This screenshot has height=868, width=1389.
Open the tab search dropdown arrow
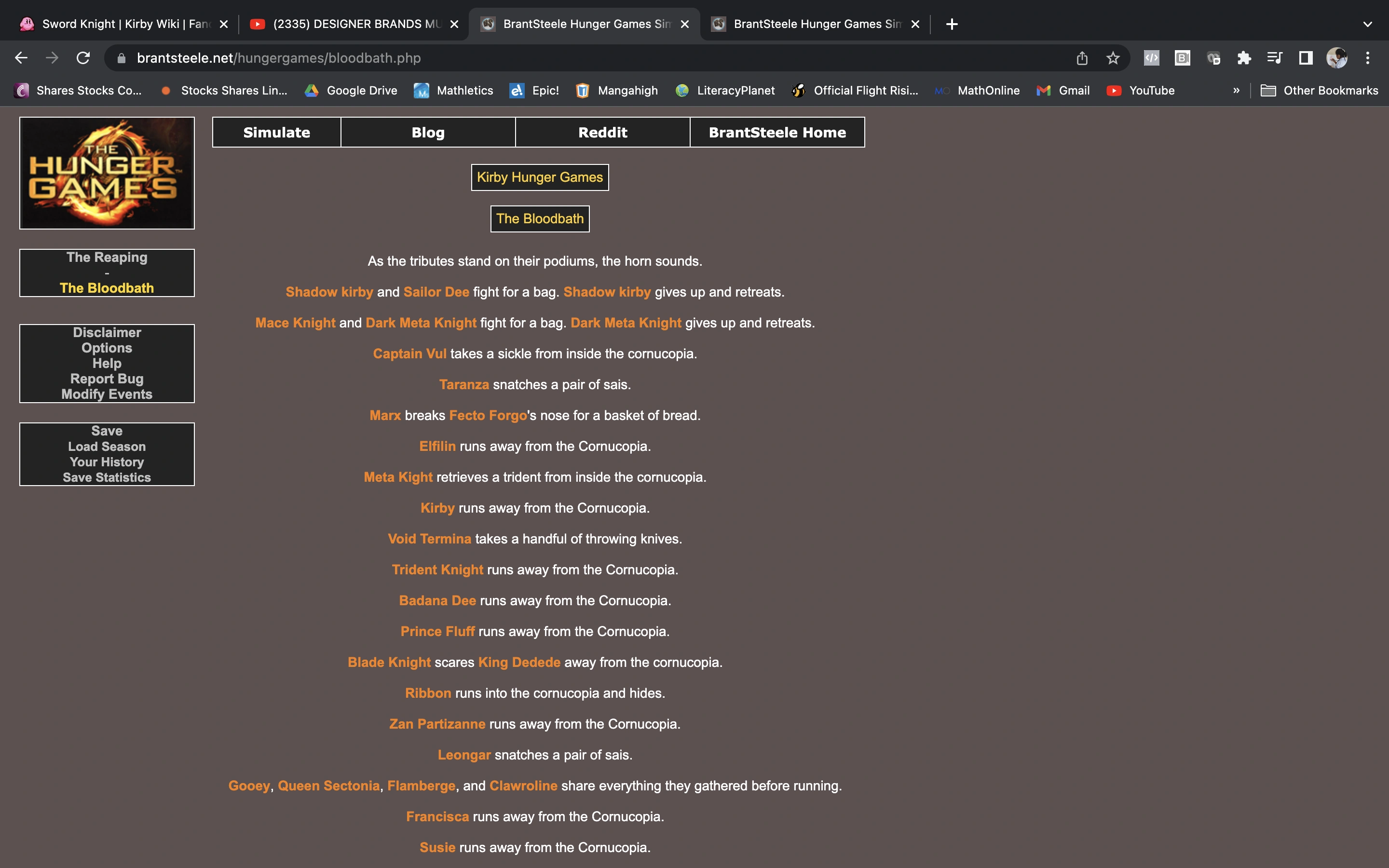pyautogui.click(x=1367, y=24)
